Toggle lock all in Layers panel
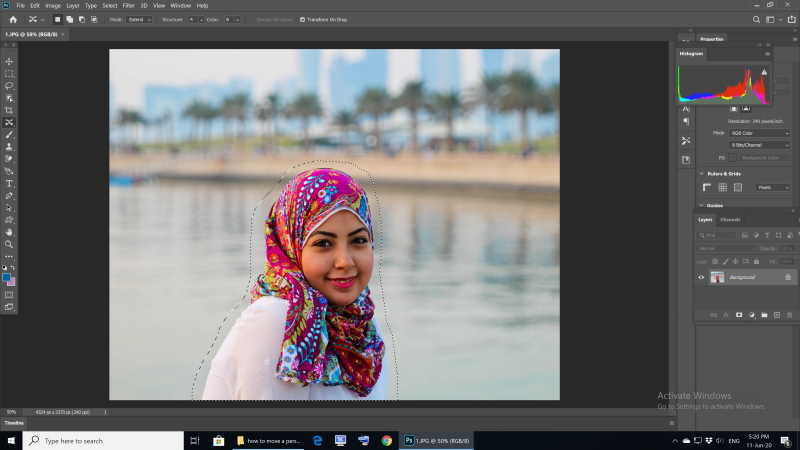800x450 pixels. [x=756, y=262]
